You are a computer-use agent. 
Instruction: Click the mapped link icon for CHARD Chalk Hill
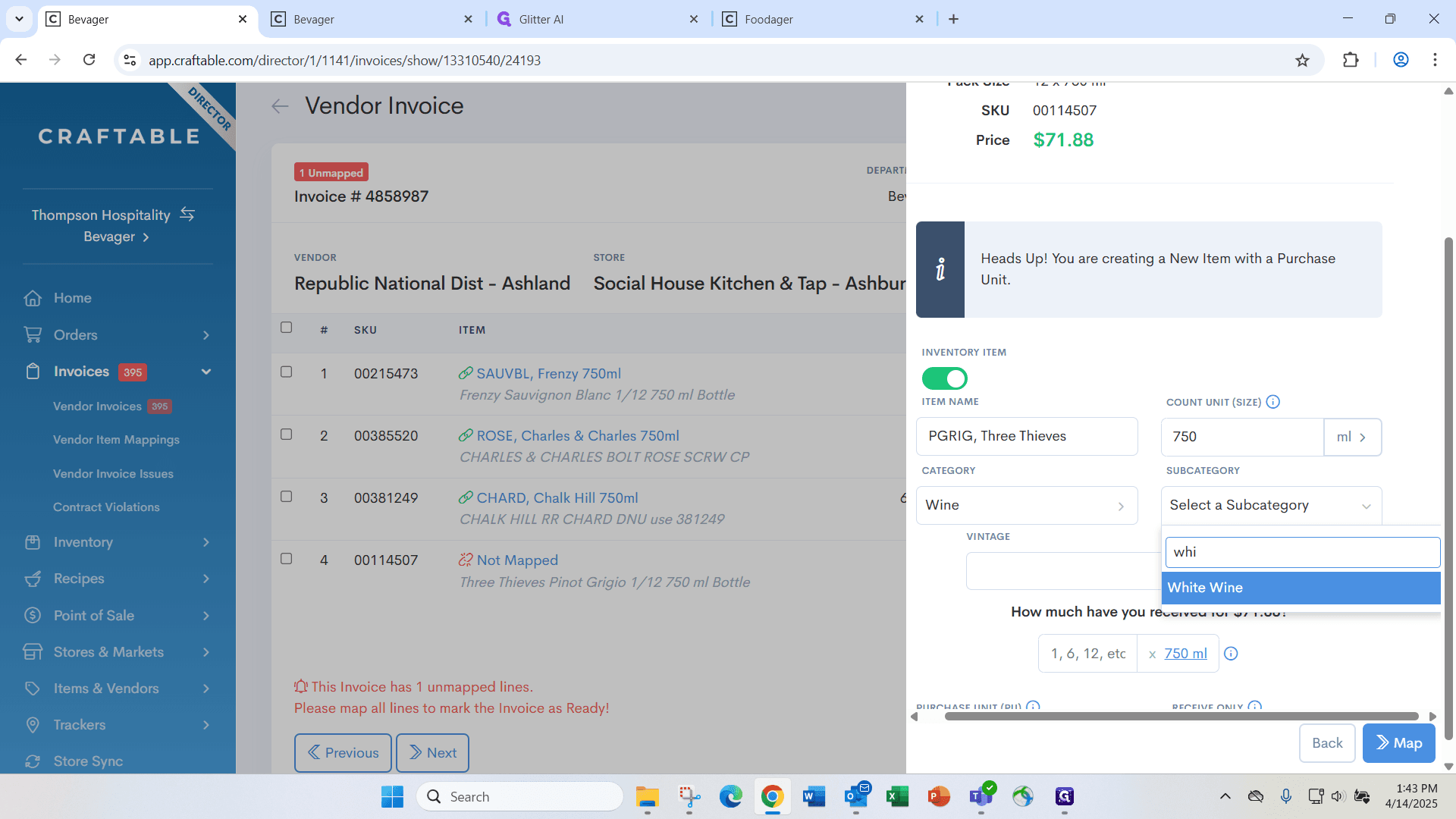click(466, 497)
